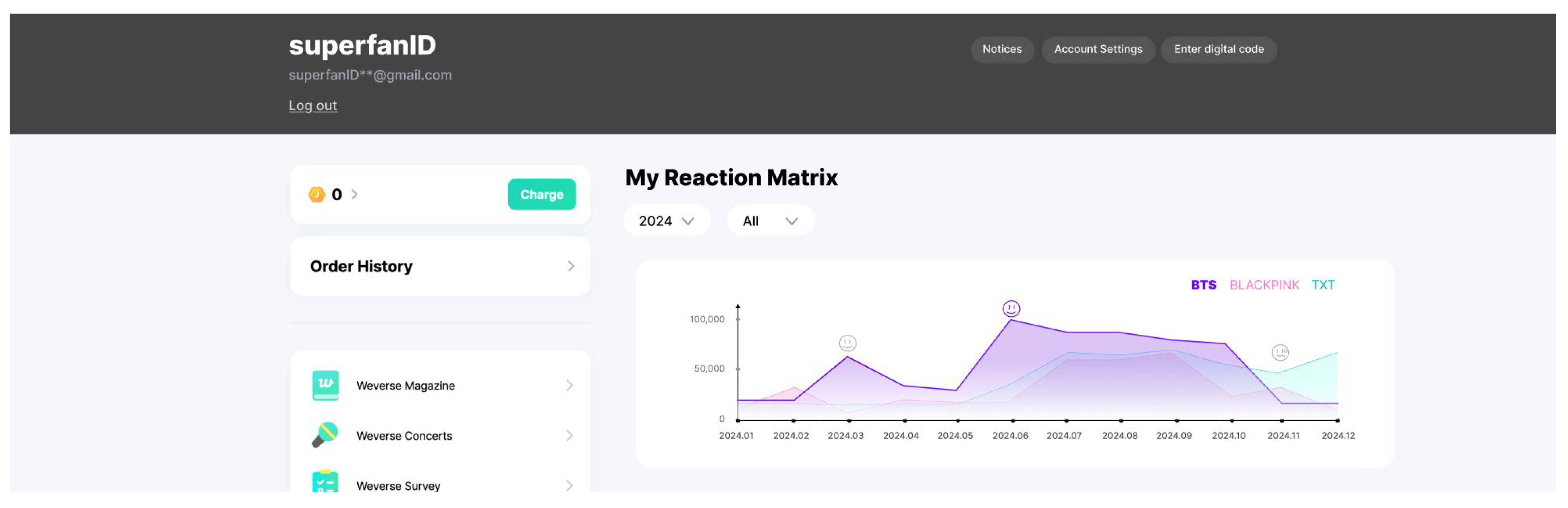Click the gold Jelly coin icon
Screen dimensions: 1568x508
(x=317, y=194)
